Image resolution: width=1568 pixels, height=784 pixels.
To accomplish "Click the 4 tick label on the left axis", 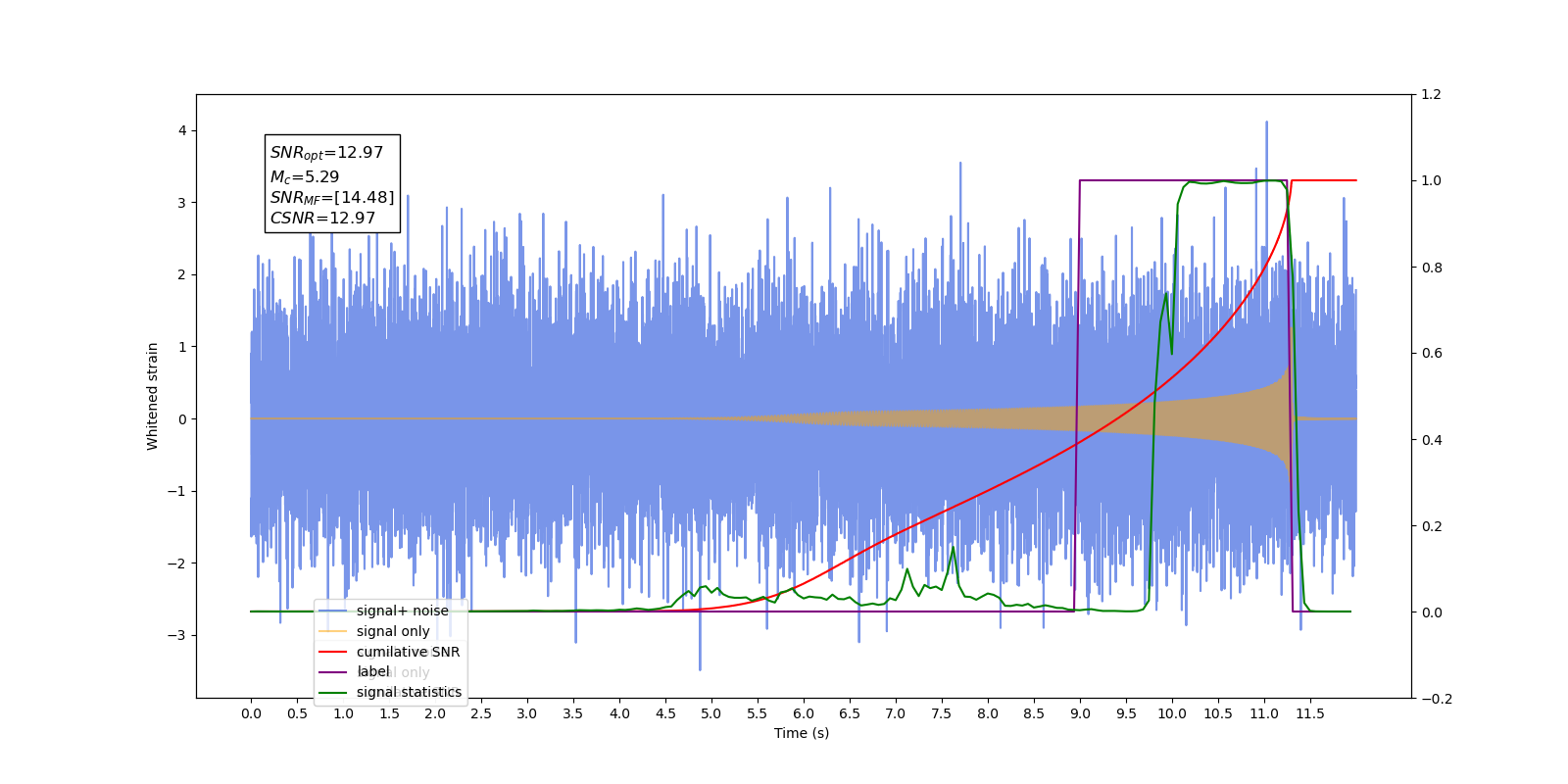I will pyautogui.click(x=182, y=131).
